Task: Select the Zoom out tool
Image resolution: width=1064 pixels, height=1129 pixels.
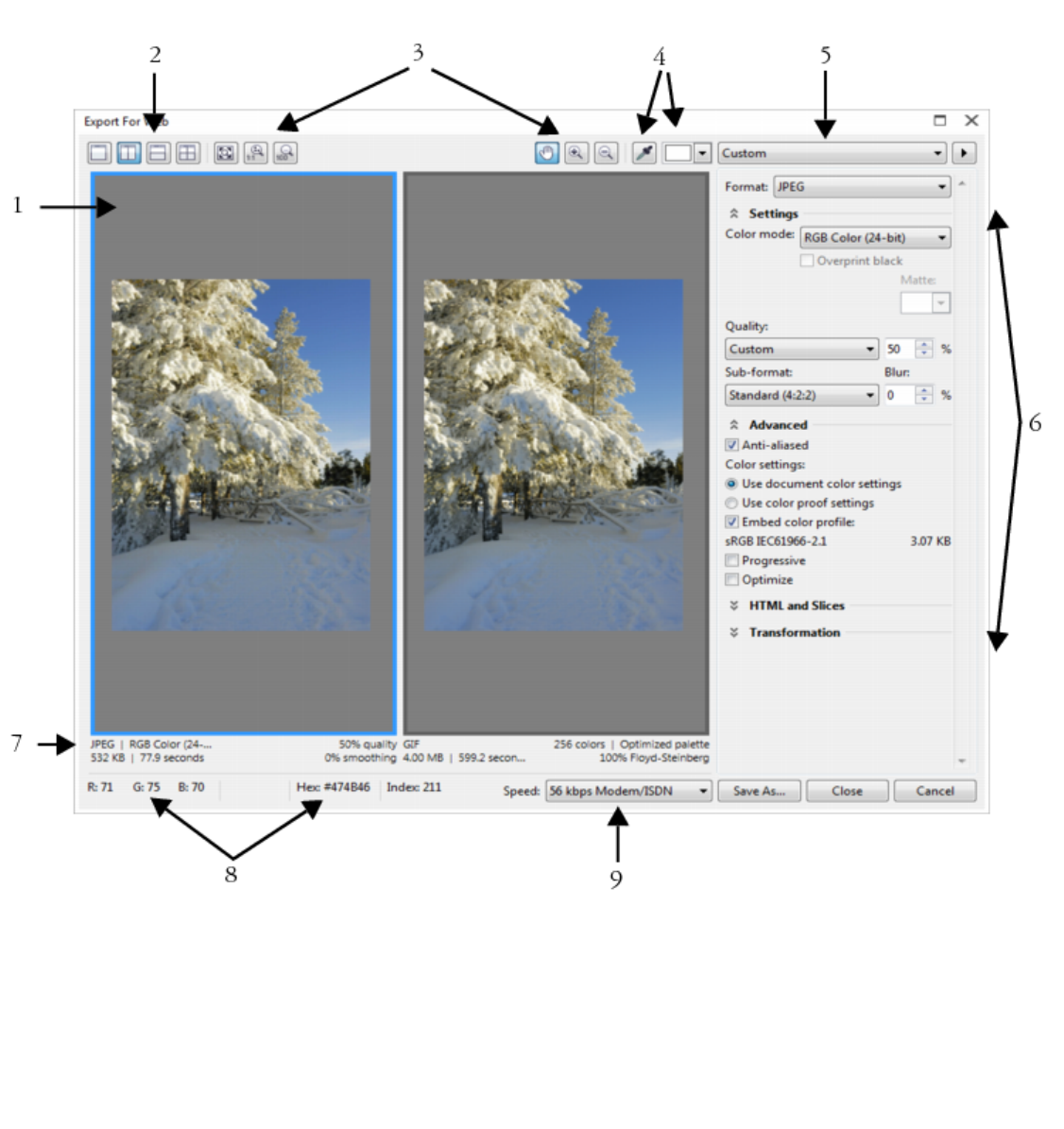Action: click(606, 153)
